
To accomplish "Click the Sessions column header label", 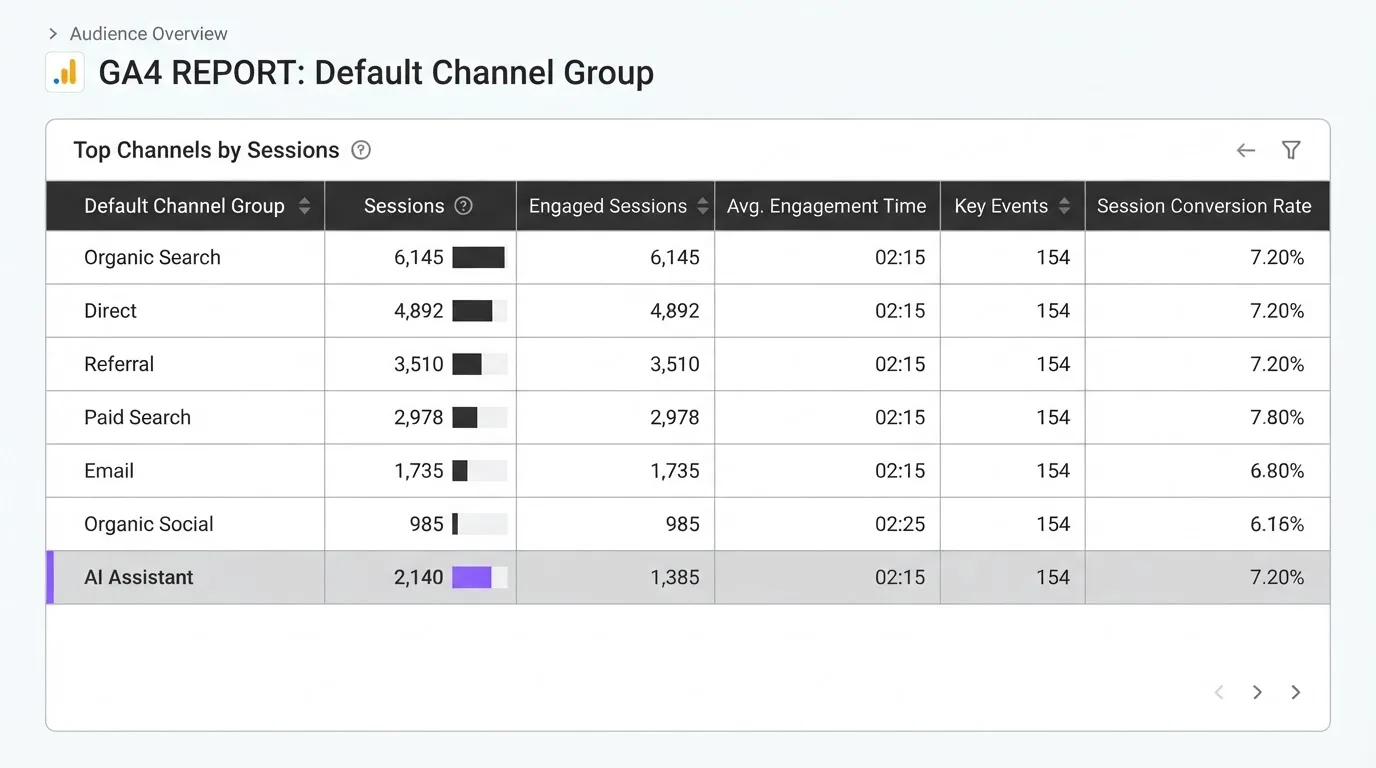I will tap(404, 206).
